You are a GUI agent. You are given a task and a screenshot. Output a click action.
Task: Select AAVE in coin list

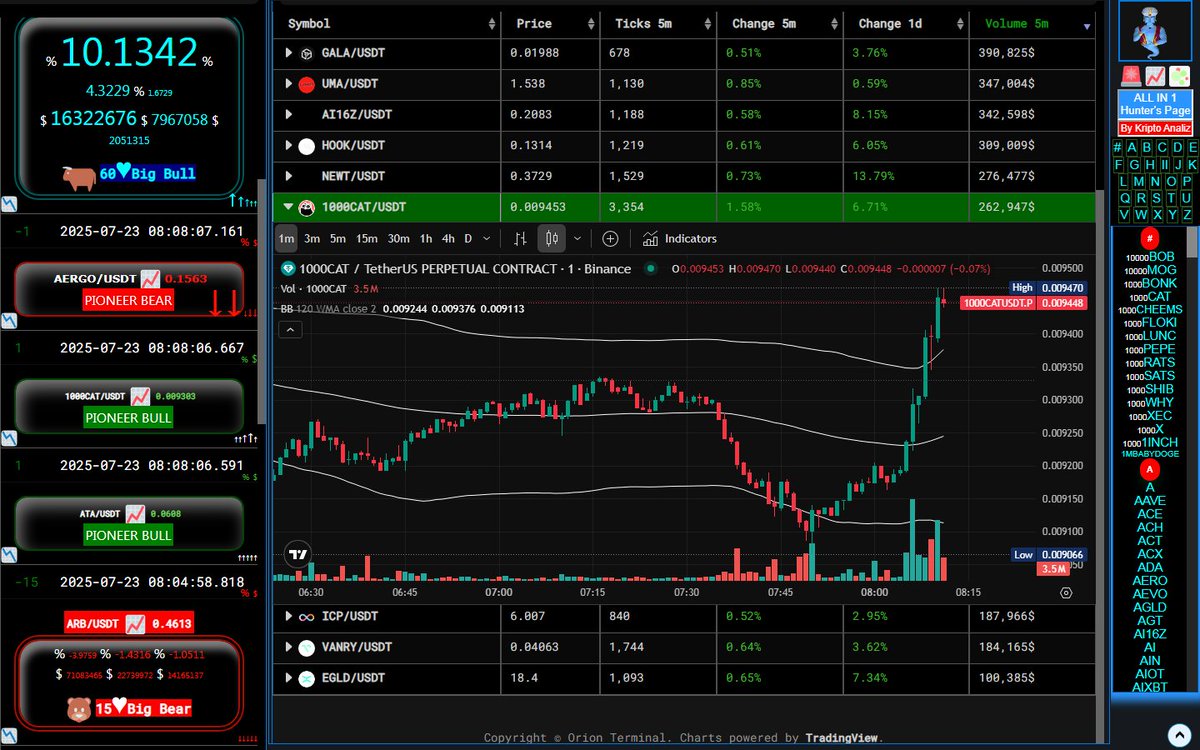[x=1150, y=500]
